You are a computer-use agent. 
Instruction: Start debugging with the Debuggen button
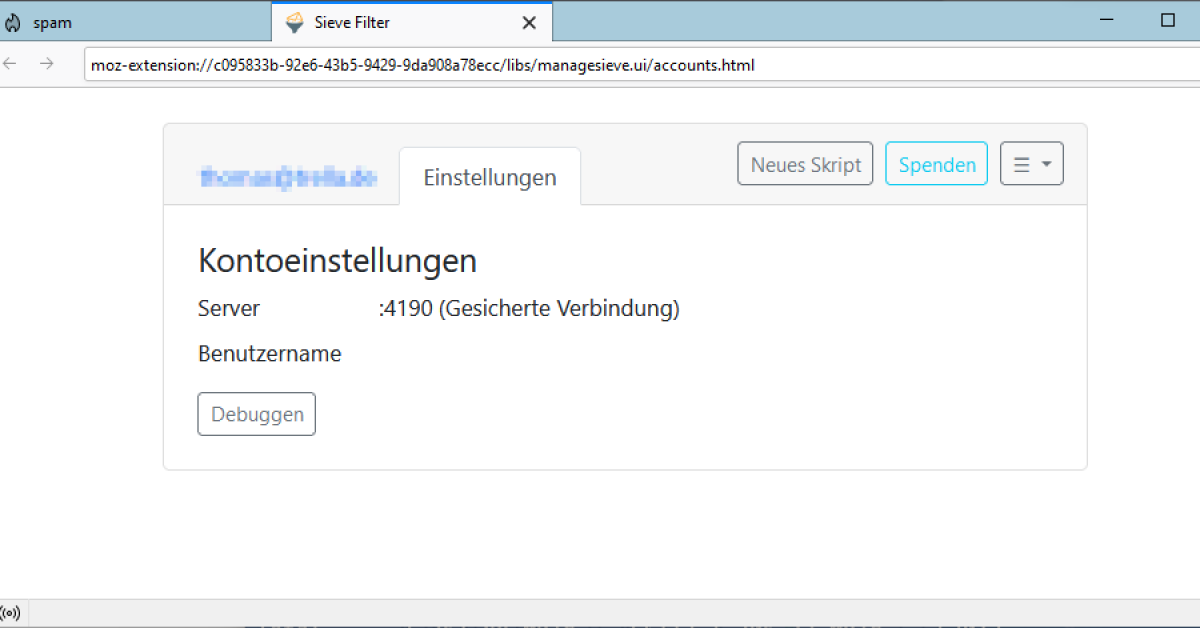pyautogui.click(x=256, y=414)
